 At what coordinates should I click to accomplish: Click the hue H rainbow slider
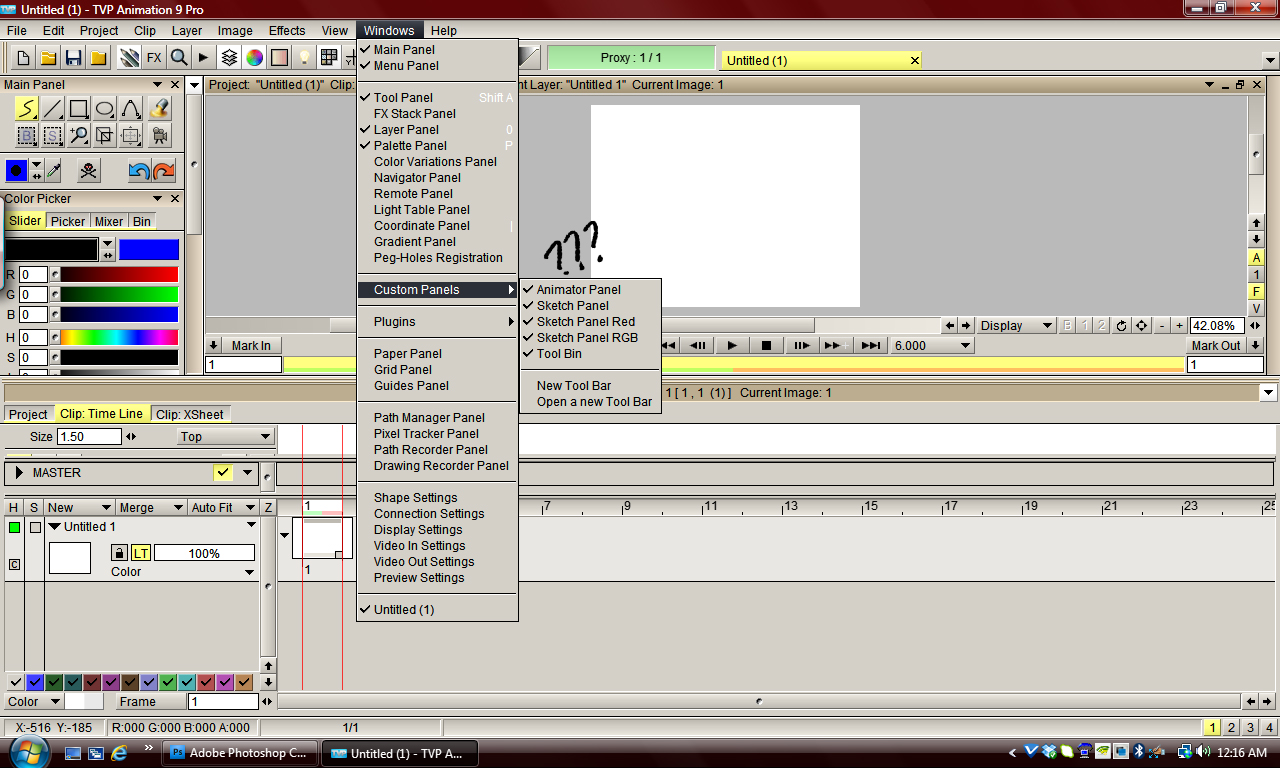[x=119, y=337]
